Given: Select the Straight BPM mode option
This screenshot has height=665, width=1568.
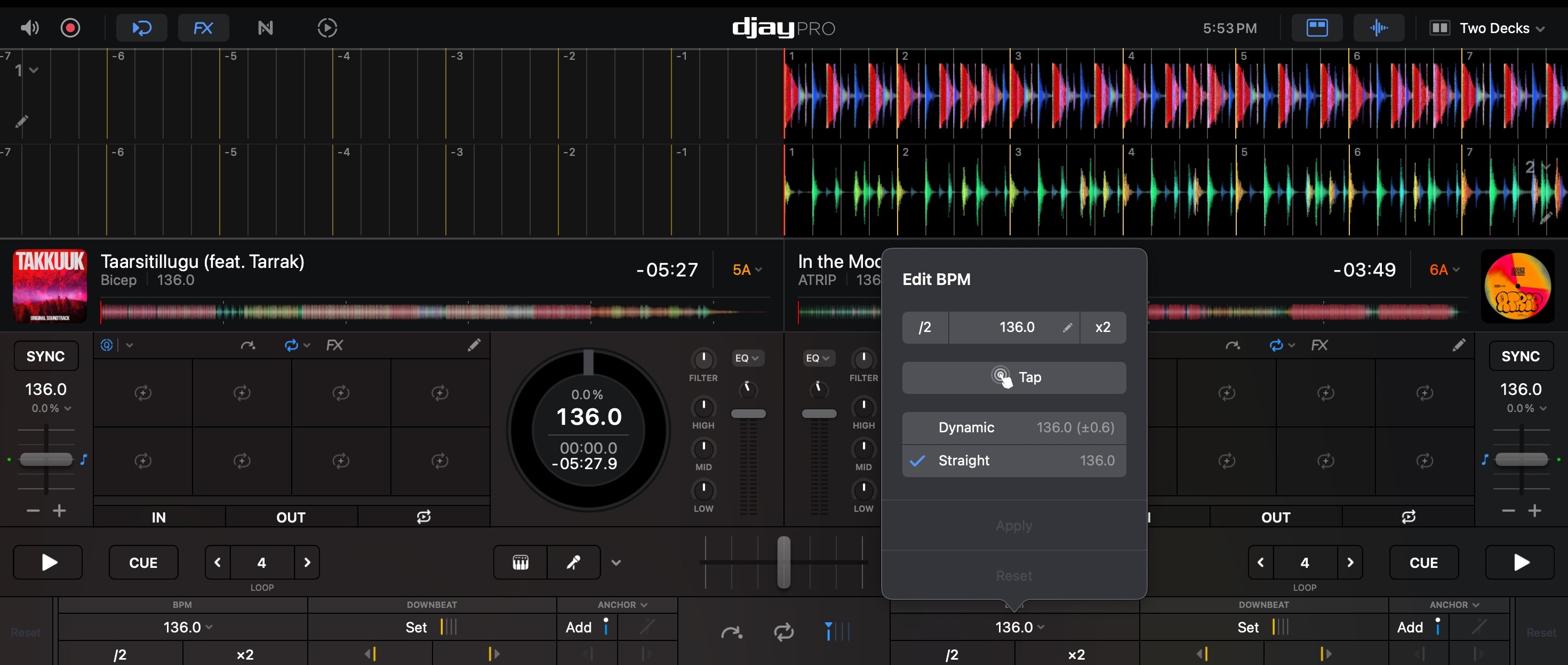Looking at the screenshot, I should [1014, 461].
